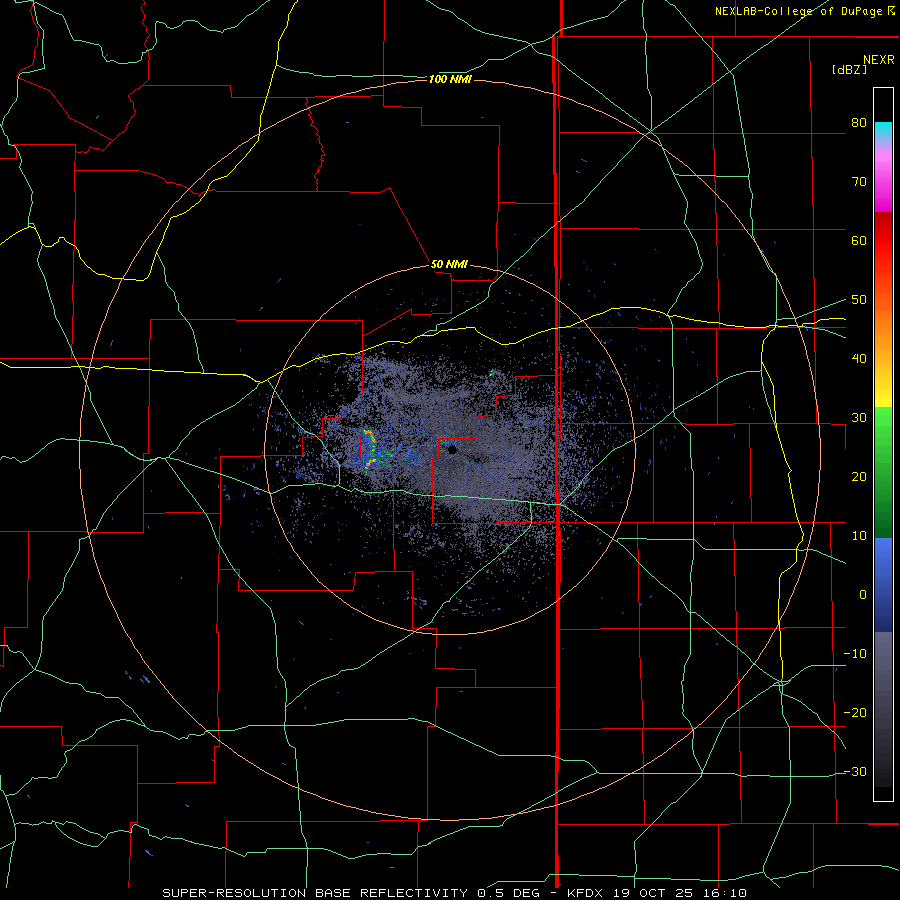The width and height of the screenshot is (900, 900).
Task: Click the black radar site dot
Action: [452, 450]
